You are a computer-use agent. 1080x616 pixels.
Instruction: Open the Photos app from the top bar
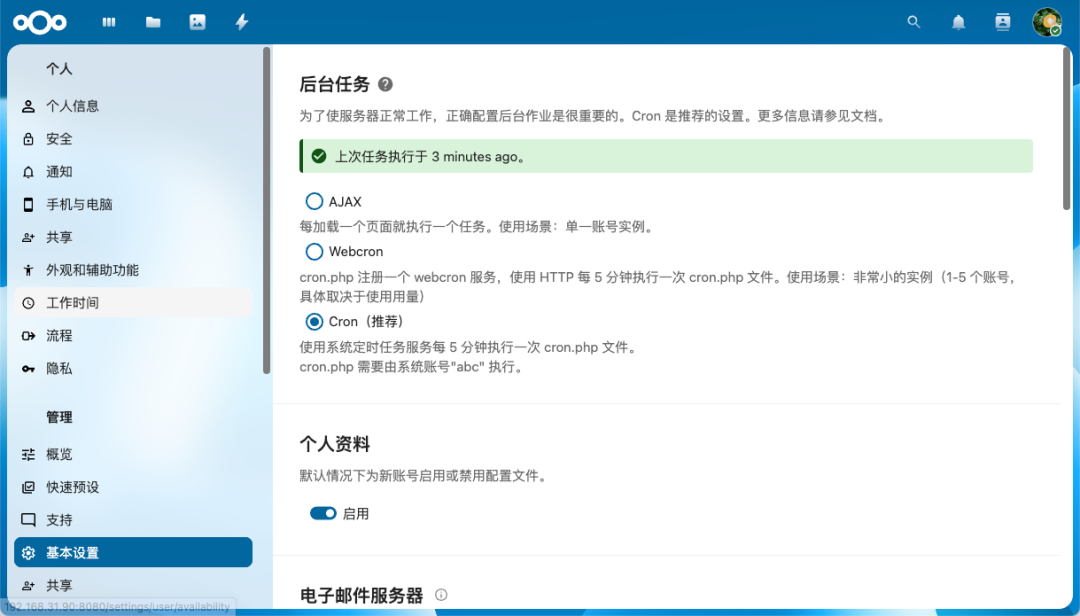(197, 21)
